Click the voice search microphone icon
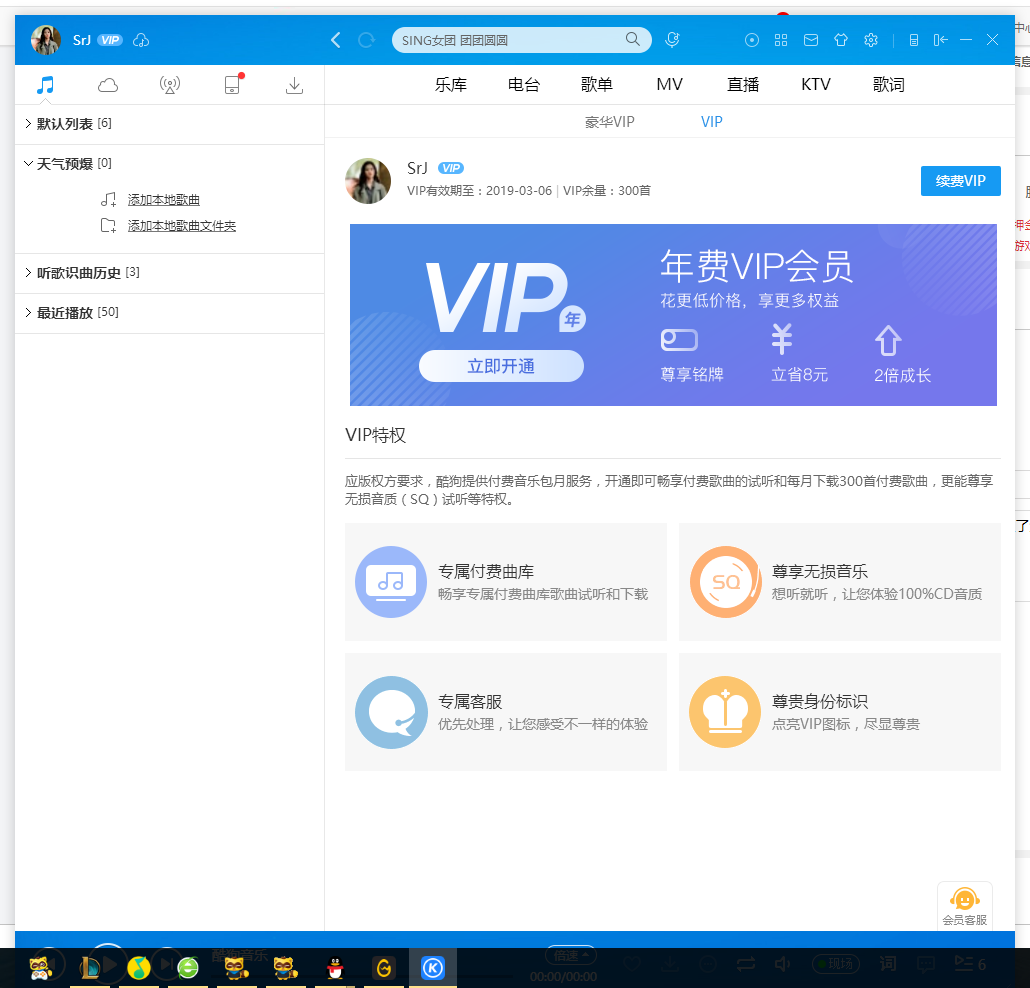 point(672,40)
